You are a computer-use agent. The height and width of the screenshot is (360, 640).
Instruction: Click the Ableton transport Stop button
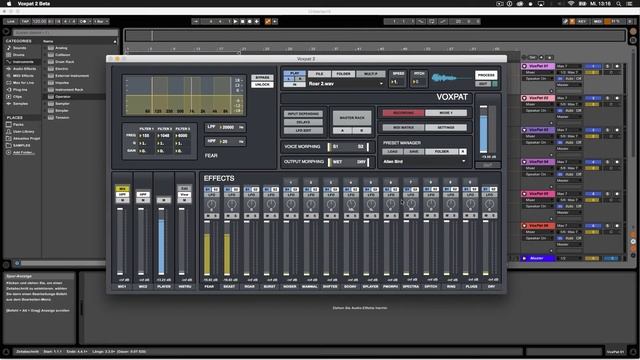click(242, 21)
